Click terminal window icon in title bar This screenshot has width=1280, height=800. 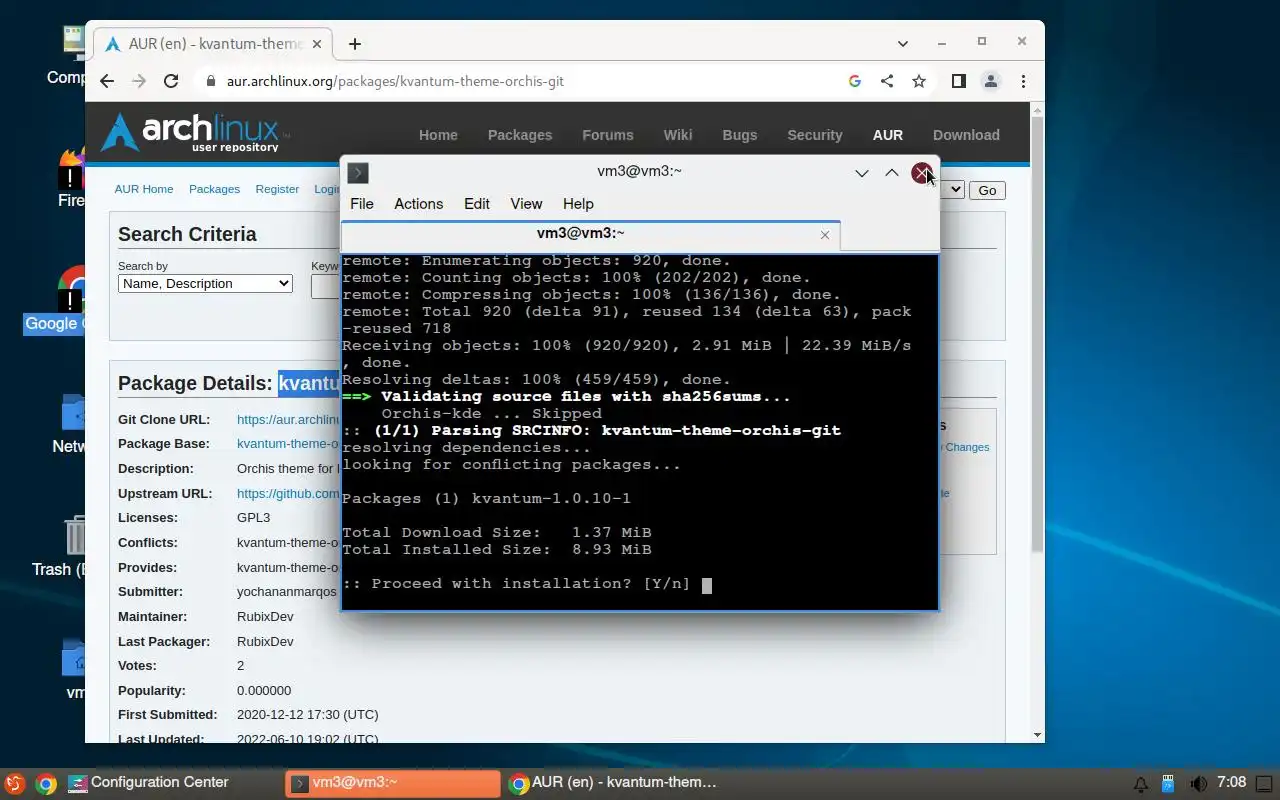coord(358,173)
